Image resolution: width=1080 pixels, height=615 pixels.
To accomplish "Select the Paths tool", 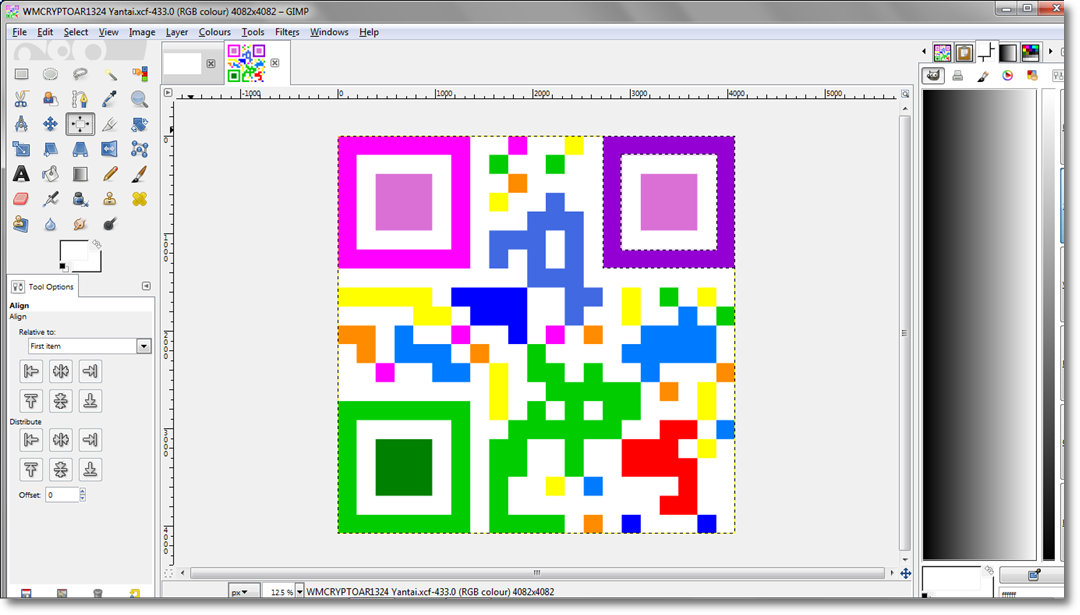I will point(80,99).
